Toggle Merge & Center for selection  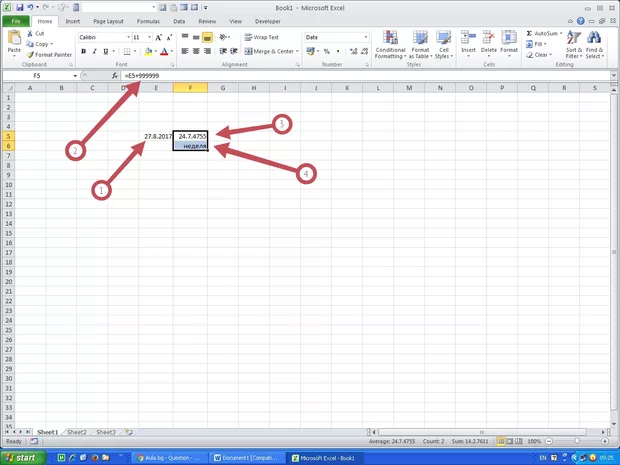[x=269, y=51]
